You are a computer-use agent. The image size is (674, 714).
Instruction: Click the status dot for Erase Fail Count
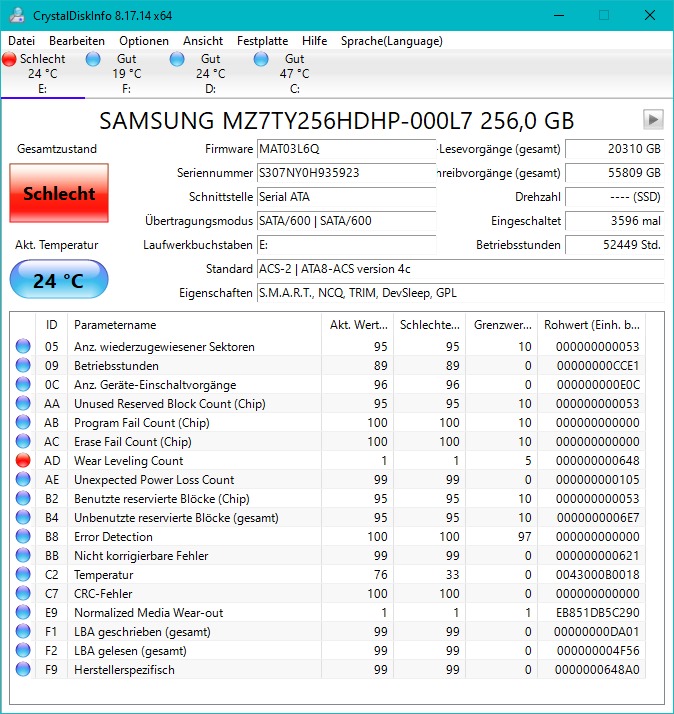pyautogui.click(x=23, y=441)
